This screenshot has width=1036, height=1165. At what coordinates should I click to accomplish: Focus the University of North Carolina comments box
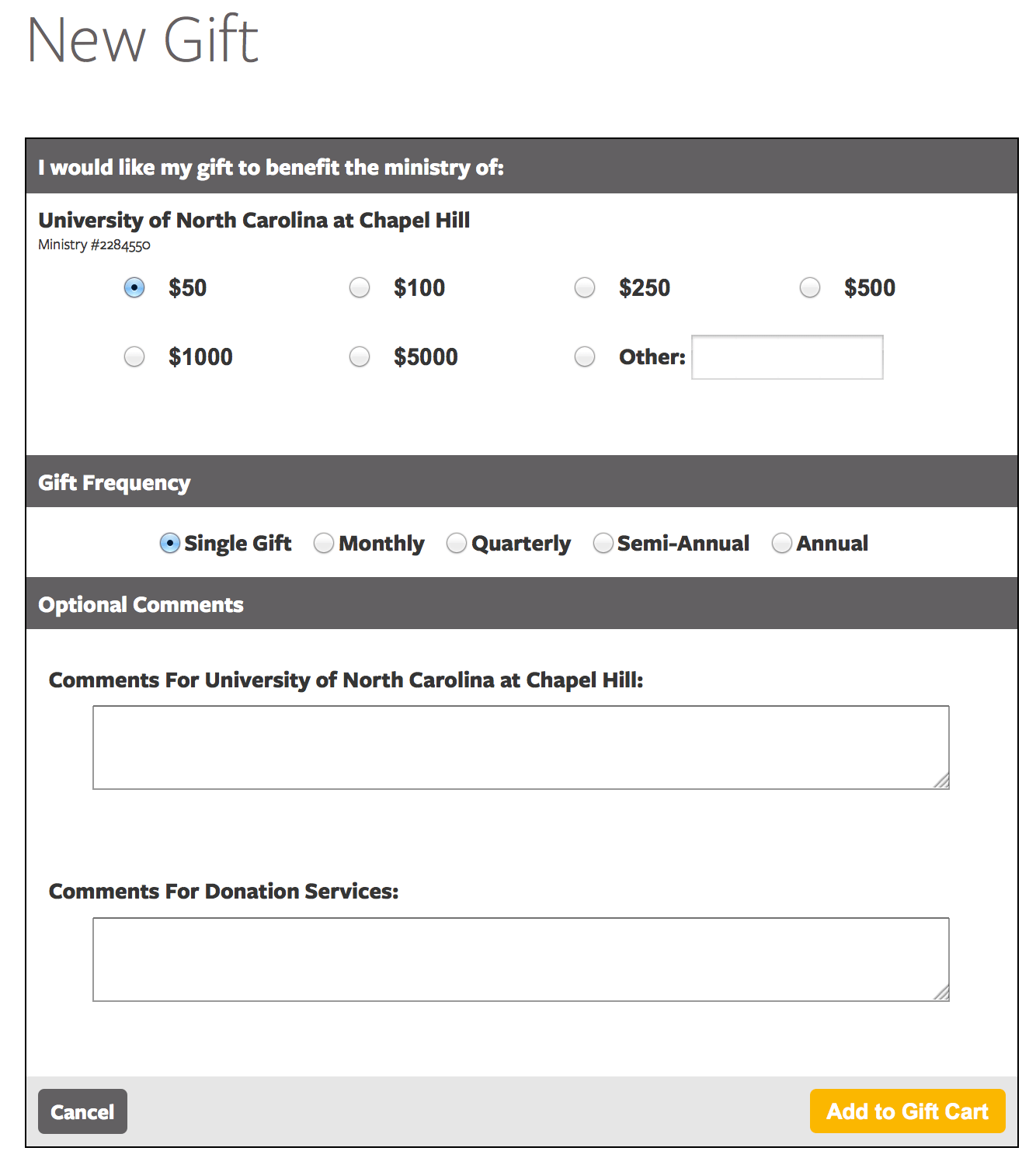point(520,747)
